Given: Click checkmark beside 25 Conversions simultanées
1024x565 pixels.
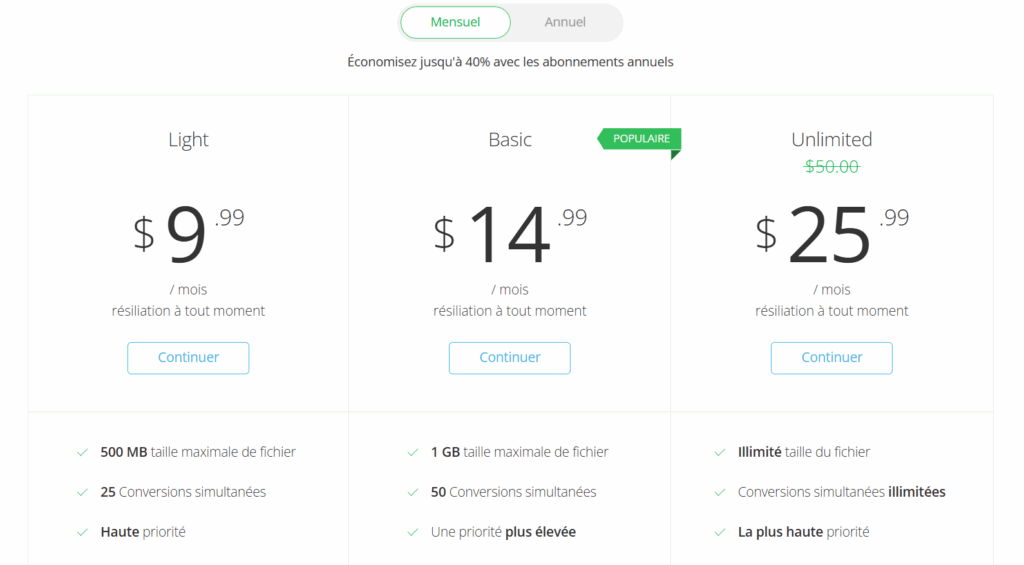Looking at the screenshot, I should (x=83, y=492).
